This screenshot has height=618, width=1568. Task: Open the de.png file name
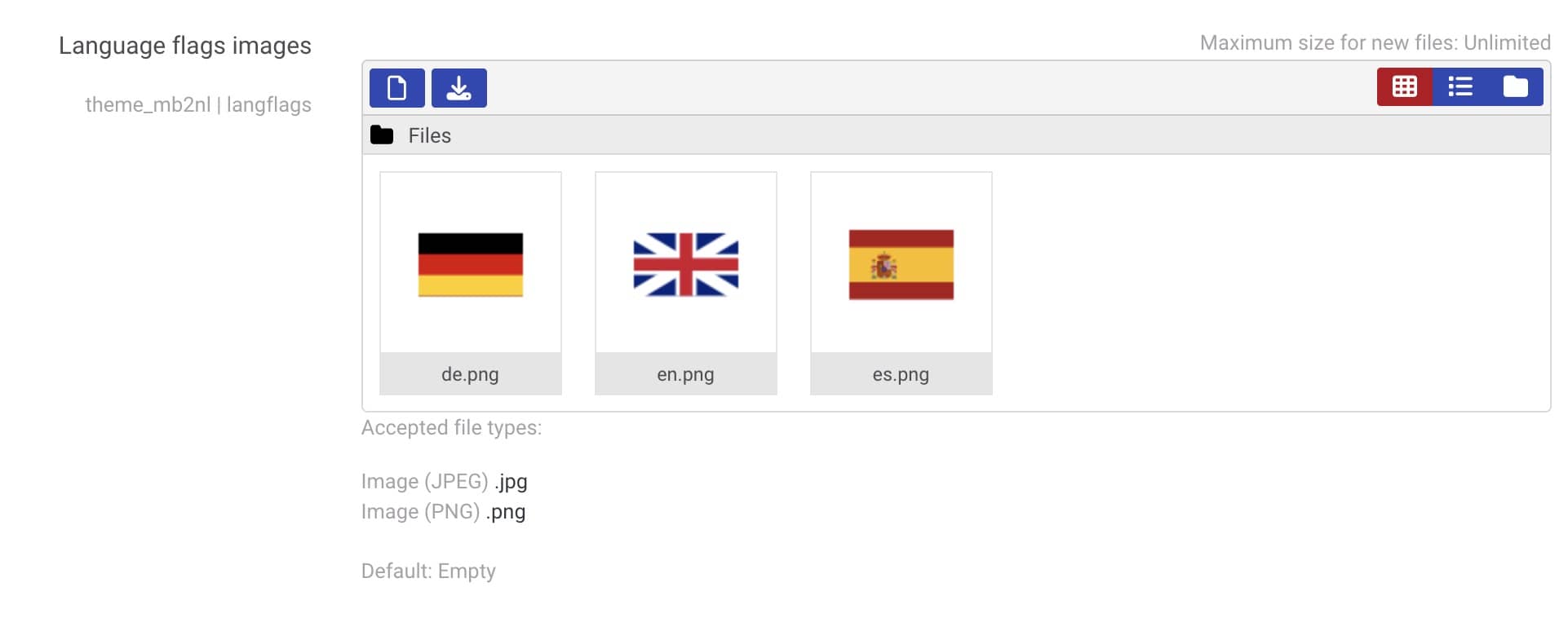[x=470, y=374]
